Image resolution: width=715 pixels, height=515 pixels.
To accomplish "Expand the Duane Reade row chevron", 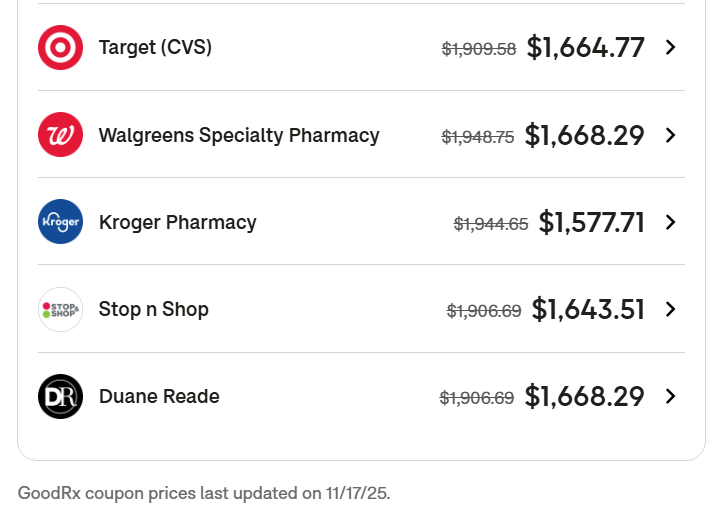I will pyautogui.click(x=670, y=396).
